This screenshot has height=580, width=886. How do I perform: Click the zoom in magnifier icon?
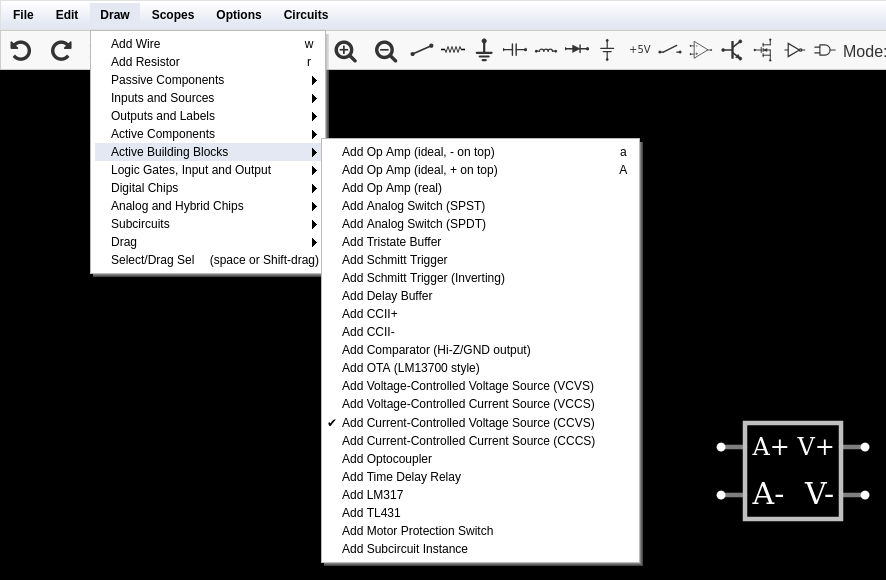click(345, 51)
